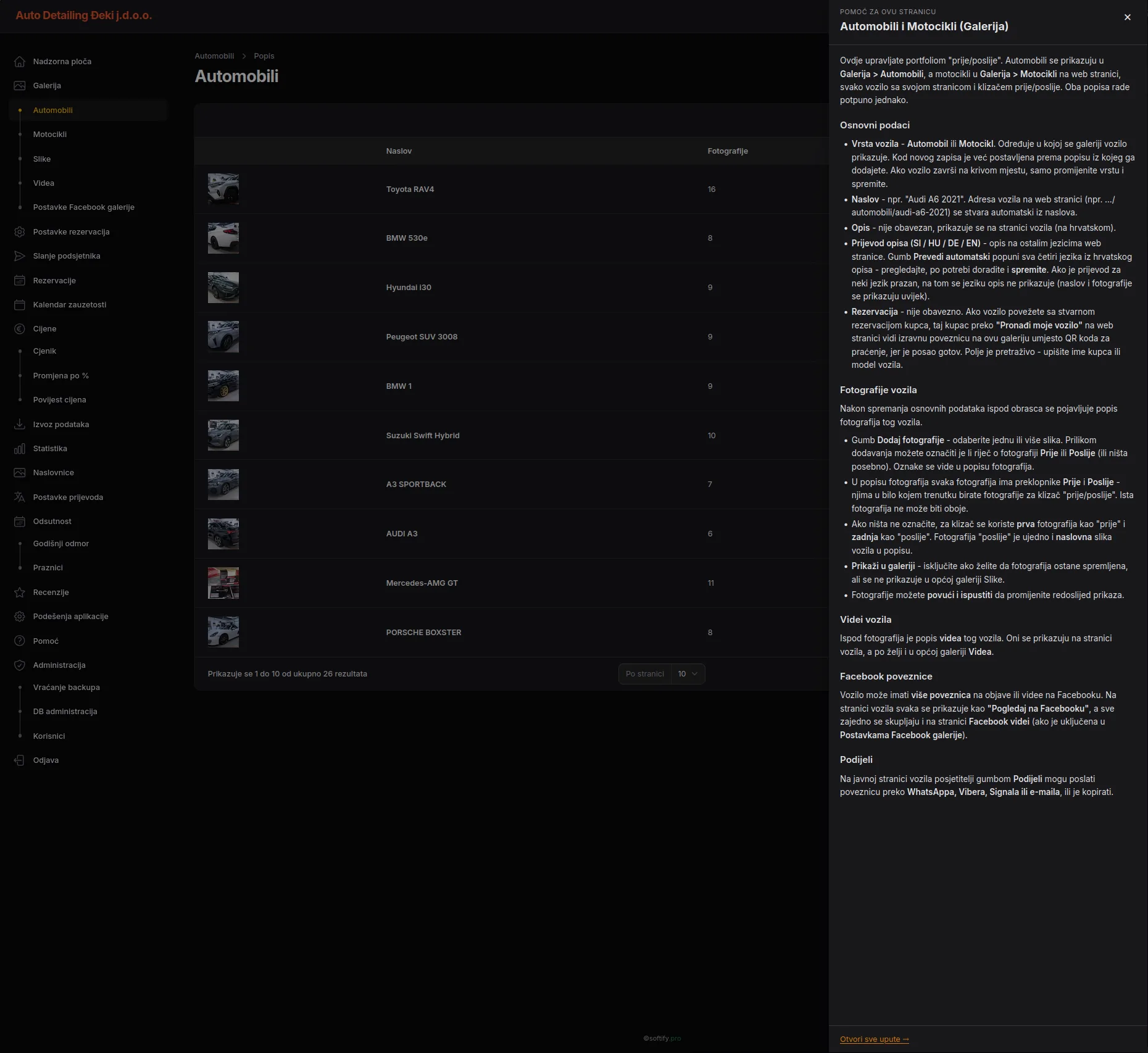Go to Videa in sidebar
Viewport: 1148px width, 1053px height.
[x=44, y=183]
